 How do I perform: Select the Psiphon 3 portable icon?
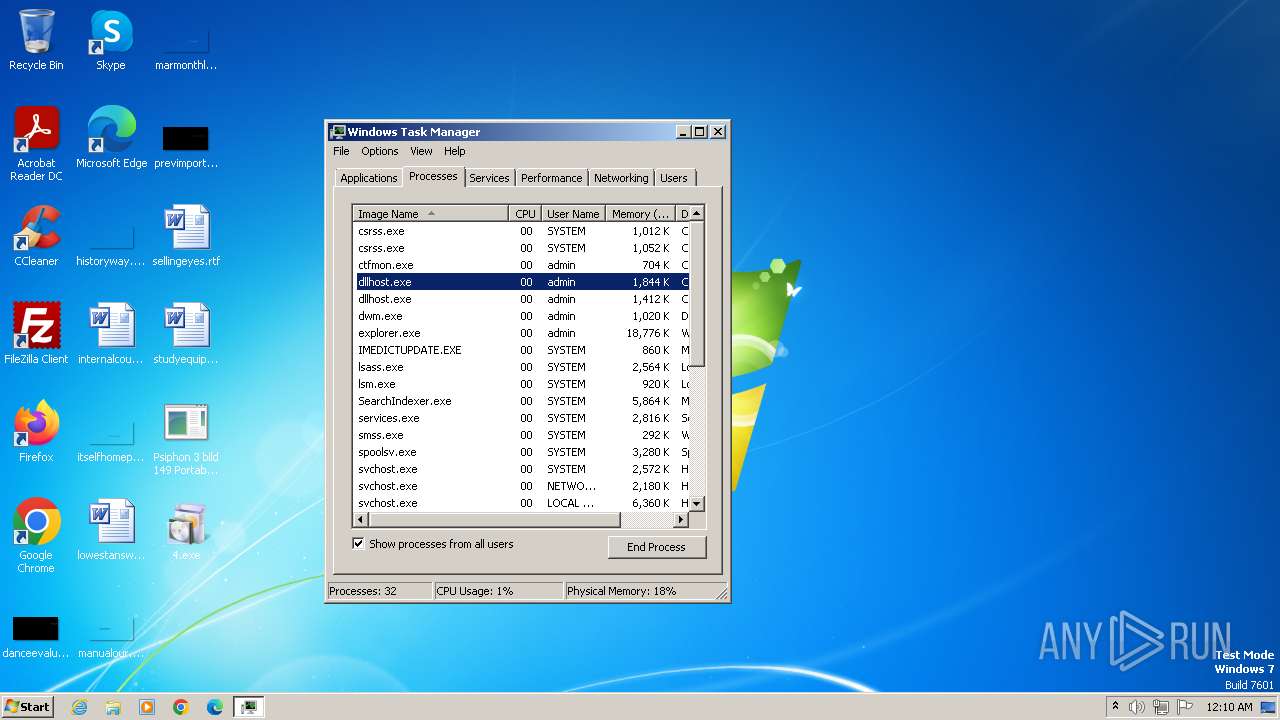click(x=186, y=438)
